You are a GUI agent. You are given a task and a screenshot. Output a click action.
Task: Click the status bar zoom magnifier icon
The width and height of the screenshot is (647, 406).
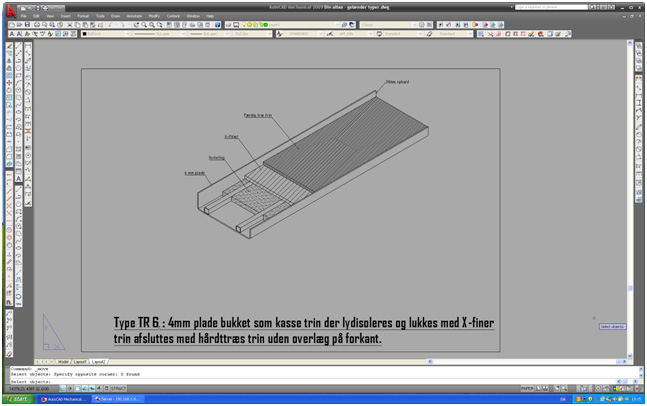pyautogui.click(x=564, y=388)
